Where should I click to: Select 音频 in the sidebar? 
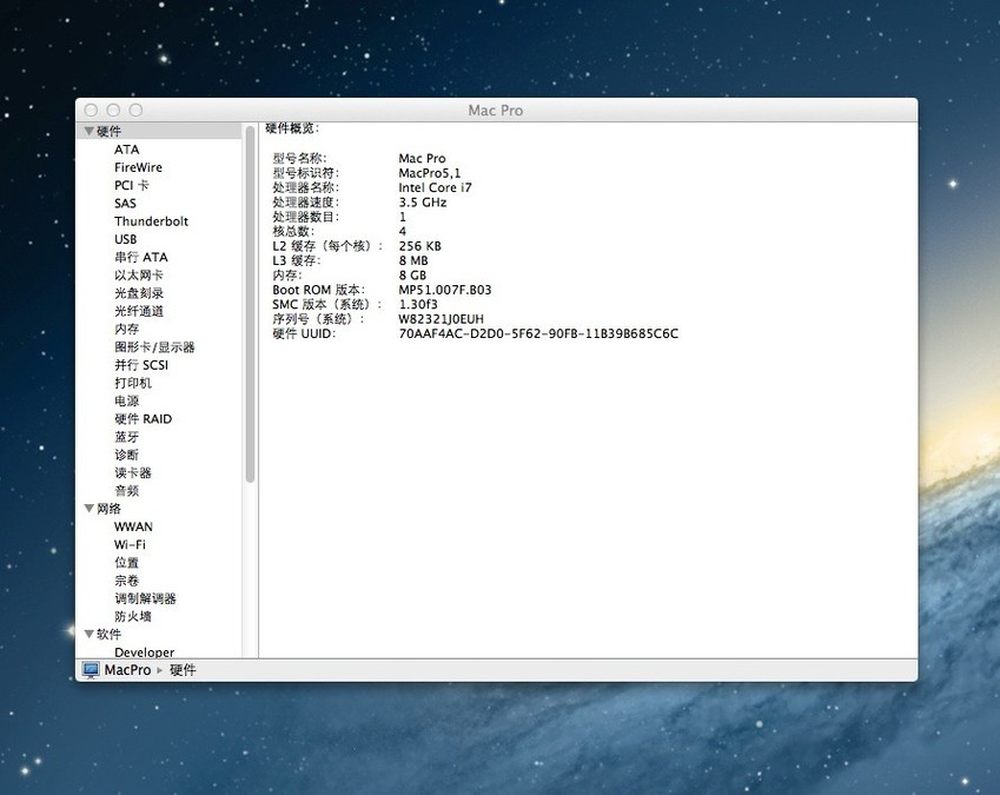tap(127, 490)
